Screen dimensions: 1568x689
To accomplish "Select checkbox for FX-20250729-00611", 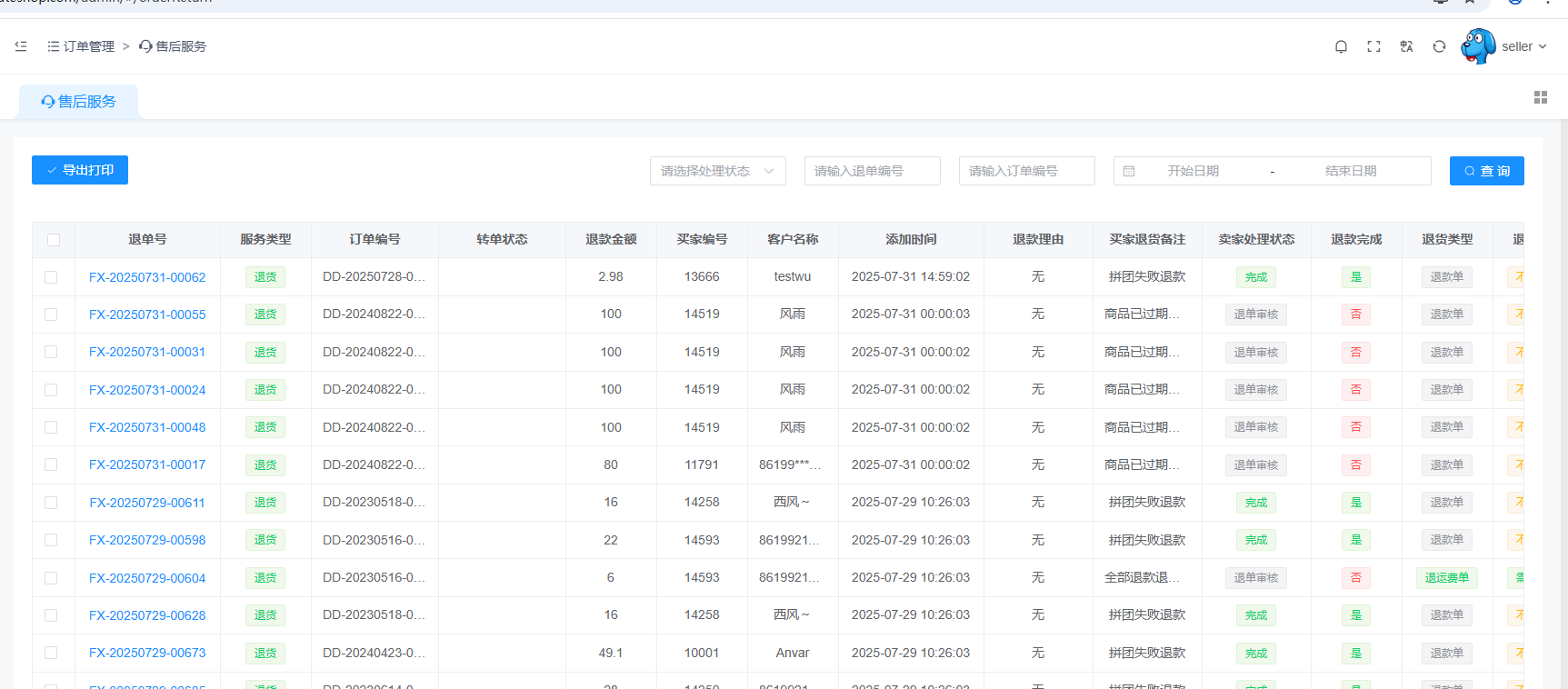I will 51,503.
